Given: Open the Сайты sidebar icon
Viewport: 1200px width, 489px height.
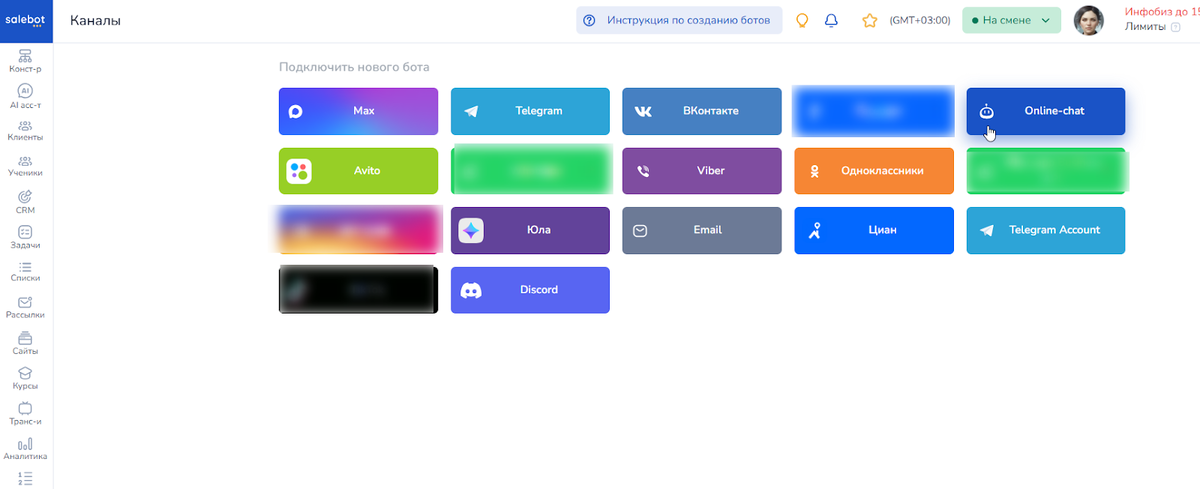Looking at the screenshot, I should (x=26, y=344).
